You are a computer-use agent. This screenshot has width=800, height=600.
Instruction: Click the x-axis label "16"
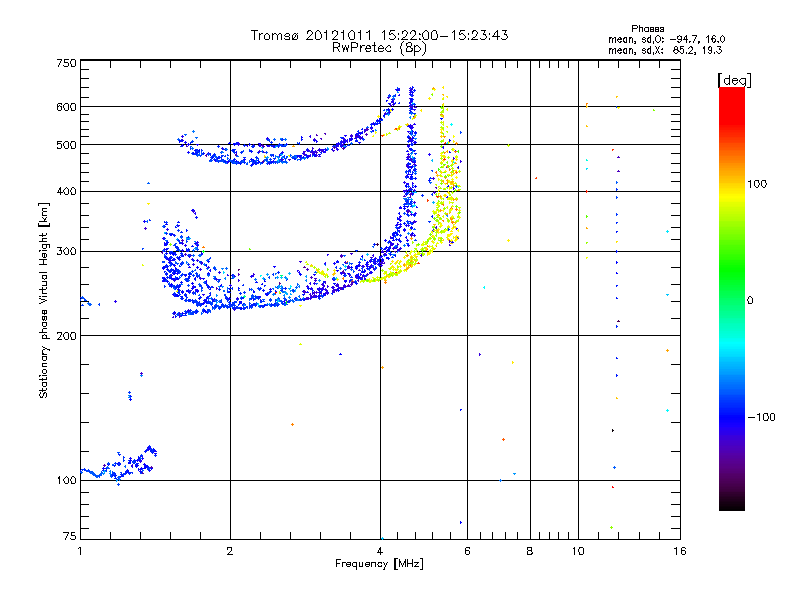point(680,551)
